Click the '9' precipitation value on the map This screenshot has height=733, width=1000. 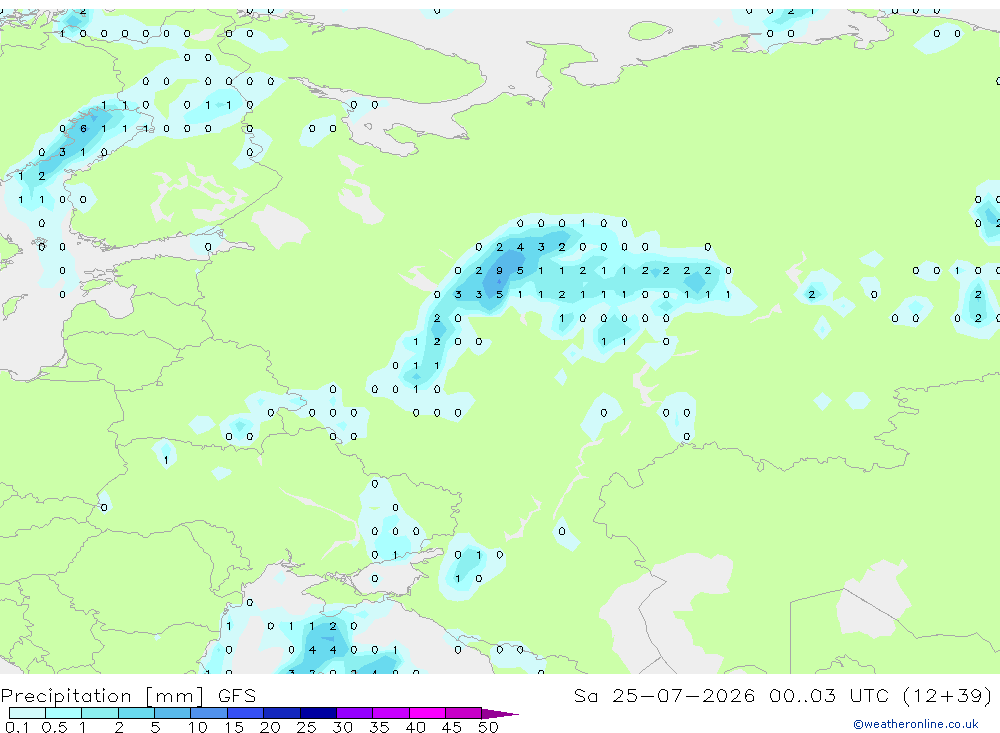tap(499, 270)
